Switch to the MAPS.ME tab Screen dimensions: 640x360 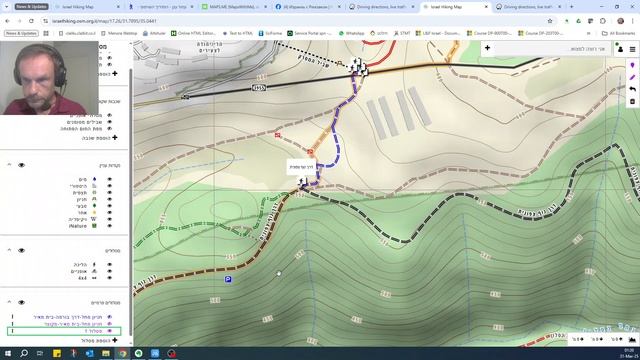234,7
